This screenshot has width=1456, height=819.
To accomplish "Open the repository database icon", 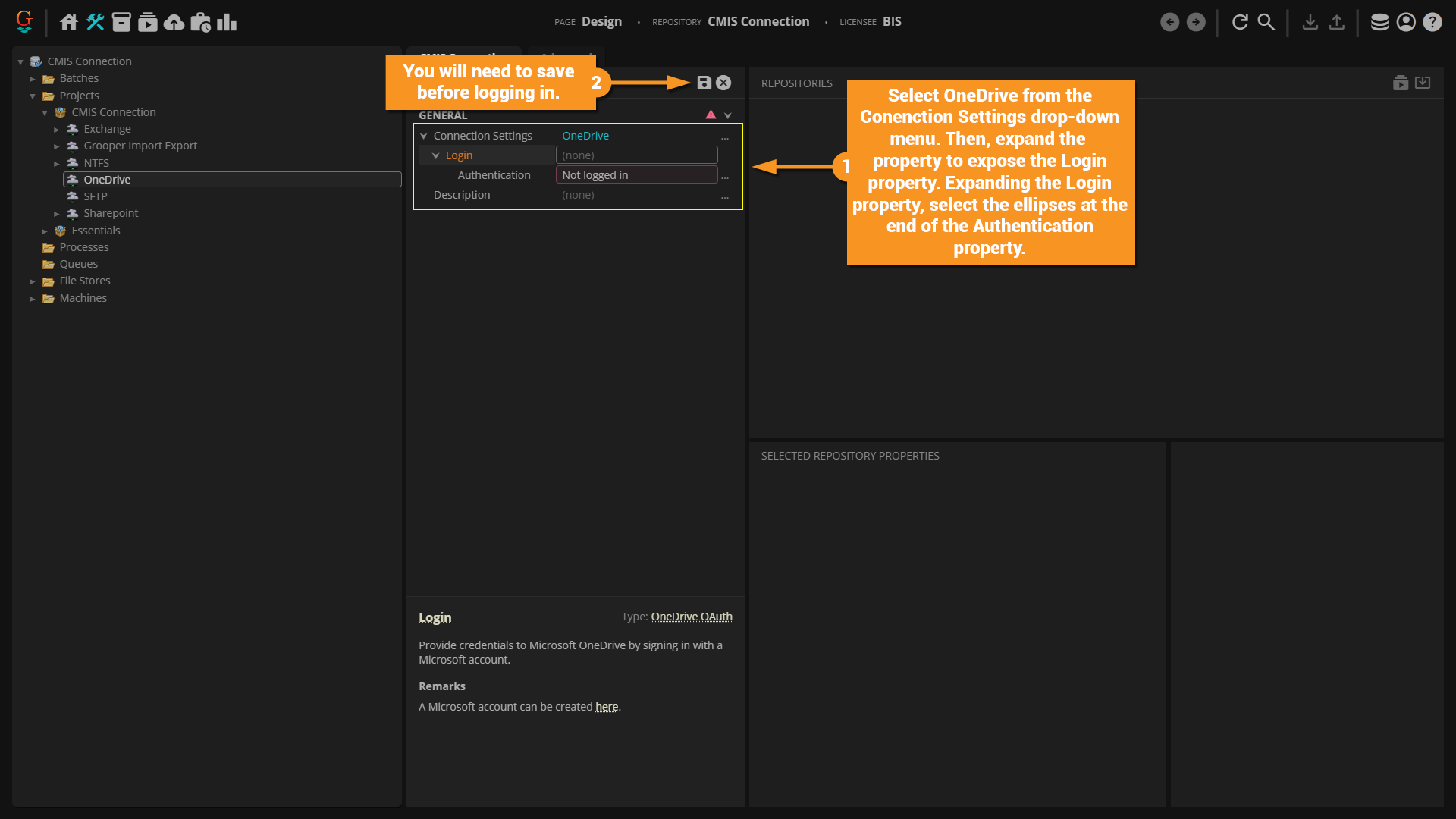I will point(1379,22).
